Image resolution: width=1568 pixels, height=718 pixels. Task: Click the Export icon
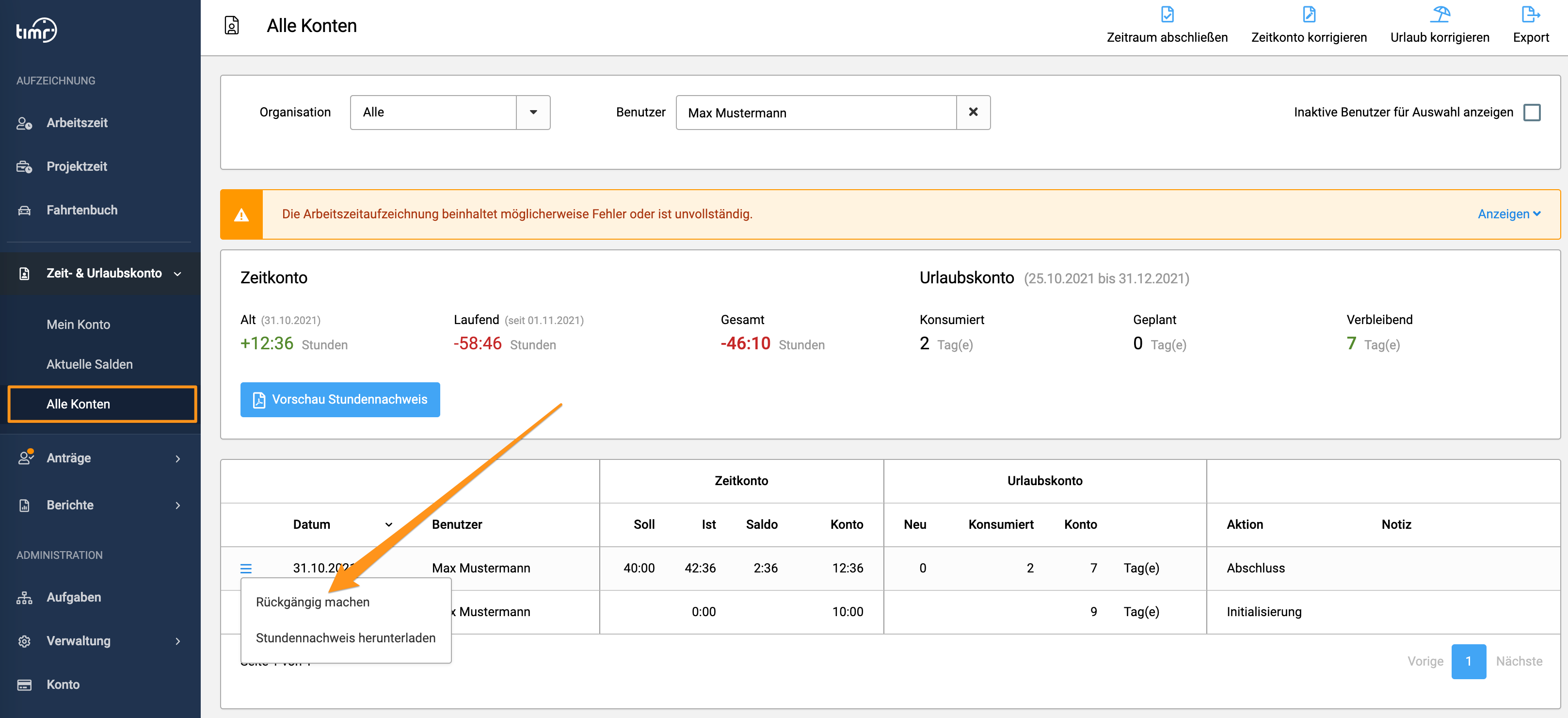1530,14
